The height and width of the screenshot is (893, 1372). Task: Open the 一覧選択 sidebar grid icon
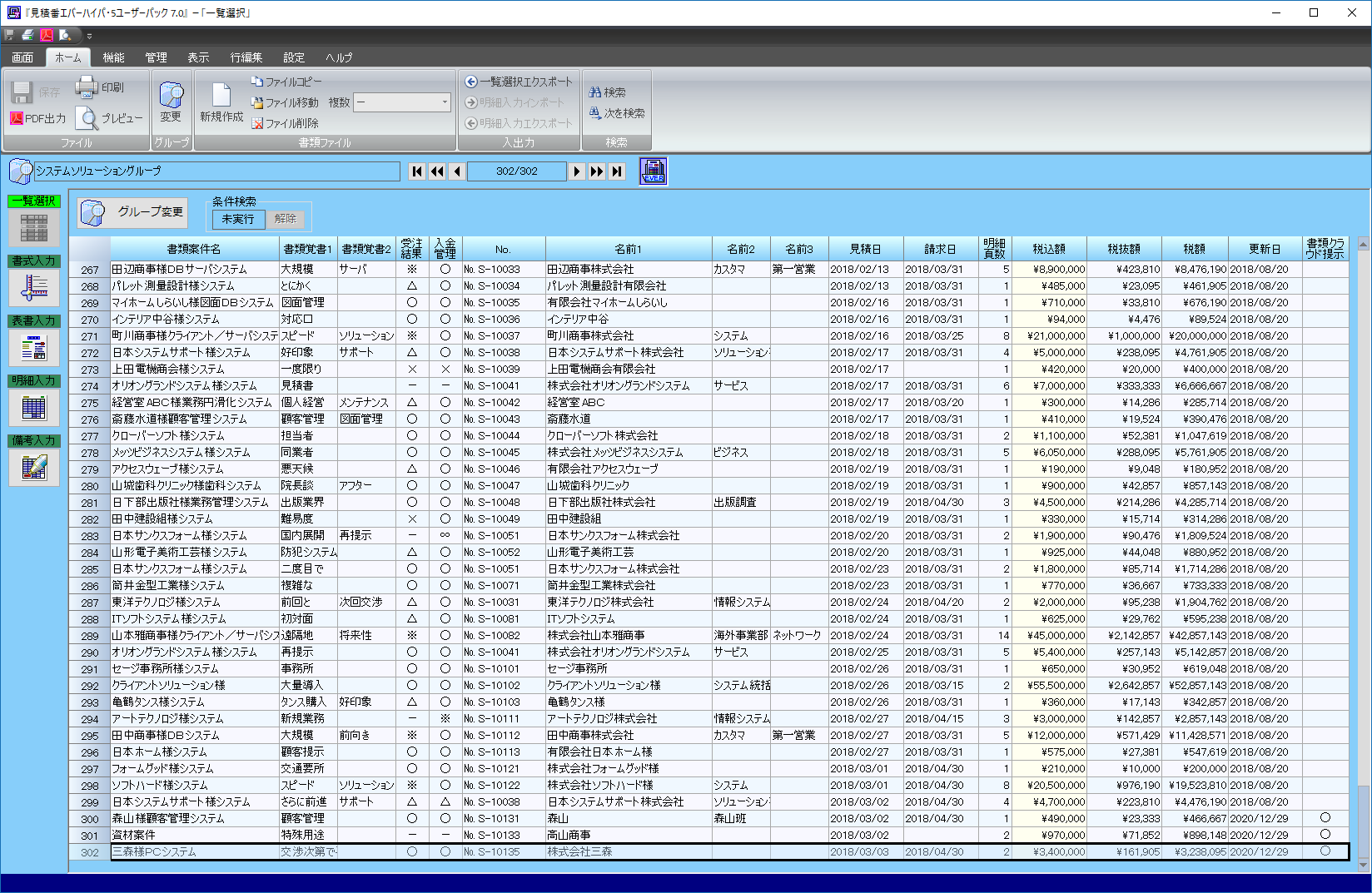click(x=34, y=227)
